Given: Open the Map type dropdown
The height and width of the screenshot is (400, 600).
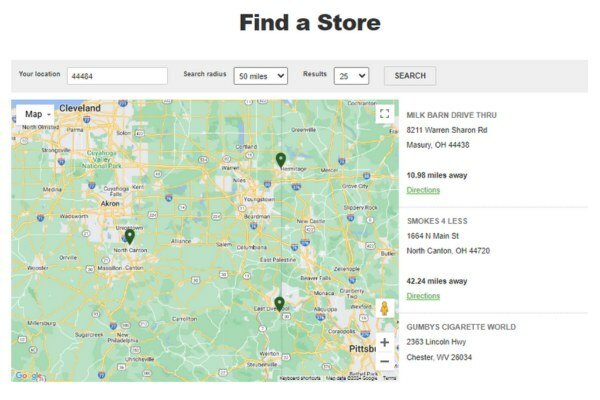Looking at the screenshot, I should (x=35, y=114).
